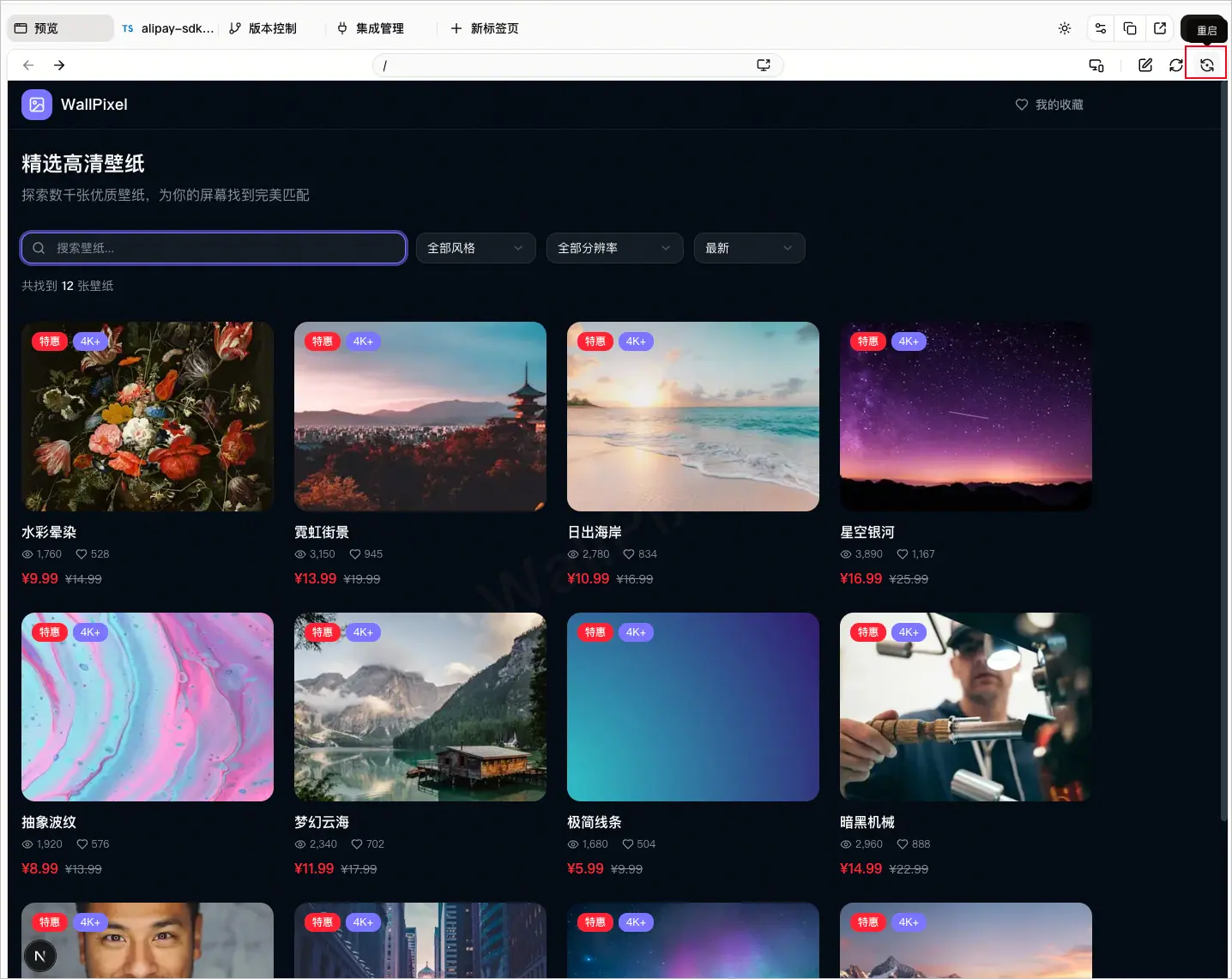The width and height of the screenshot is (1232, 979).
Task: Click the 水彩晕染 wallpaper title
Action: 49,532
